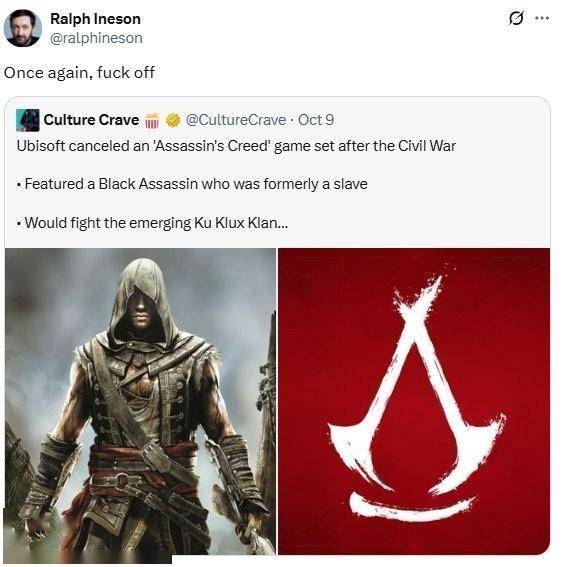
Task: Click the @ralphineson handle
Action: [x=96, y=38]
